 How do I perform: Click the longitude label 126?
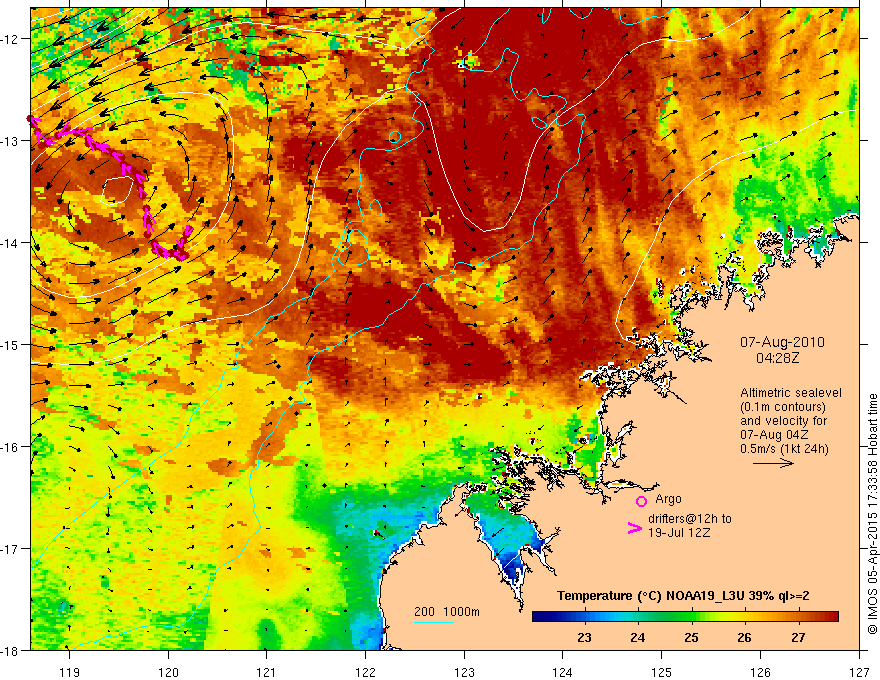coord(760,672)
